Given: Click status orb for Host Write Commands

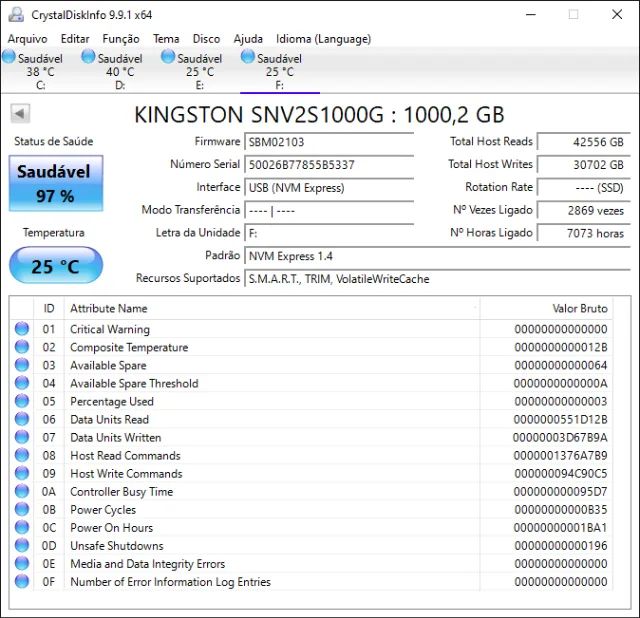Looking at the screenshot, I should [22, 473].
